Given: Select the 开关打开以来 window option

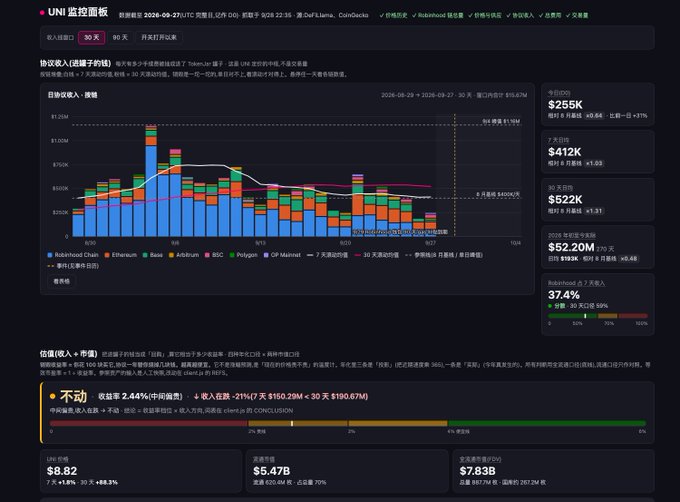Looking at the screenshot, I should pos(159,38).
